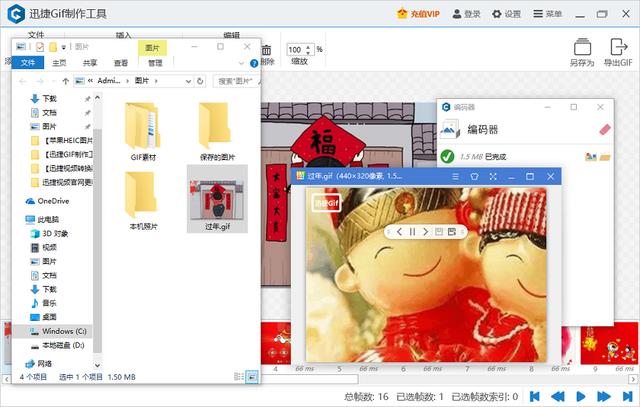
Task: Select Windows (C:) in the navigation pane
Action: (x=64, y=330)
